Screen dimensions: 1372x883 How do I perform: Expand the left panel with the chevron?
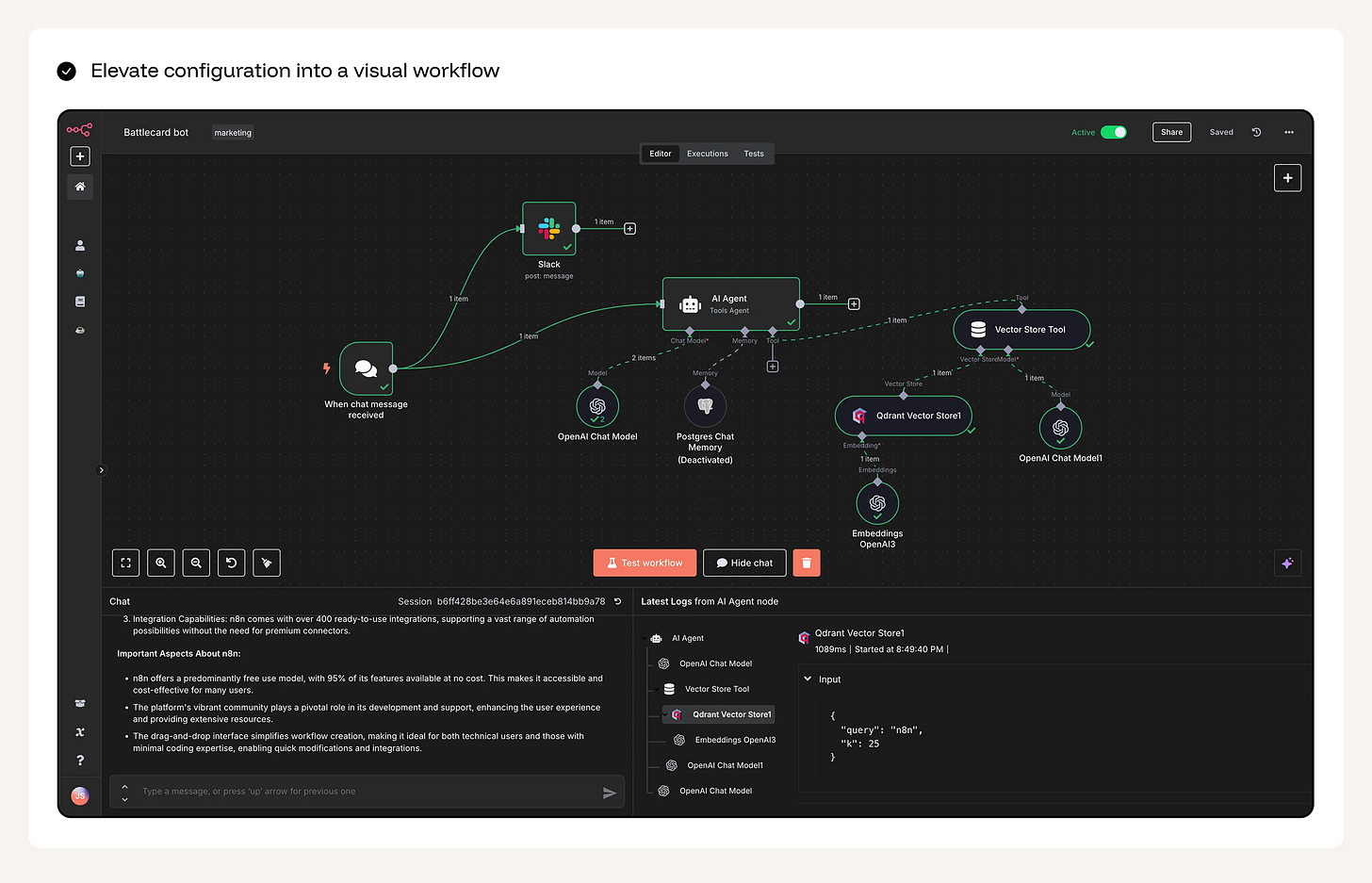coord(100,469)
